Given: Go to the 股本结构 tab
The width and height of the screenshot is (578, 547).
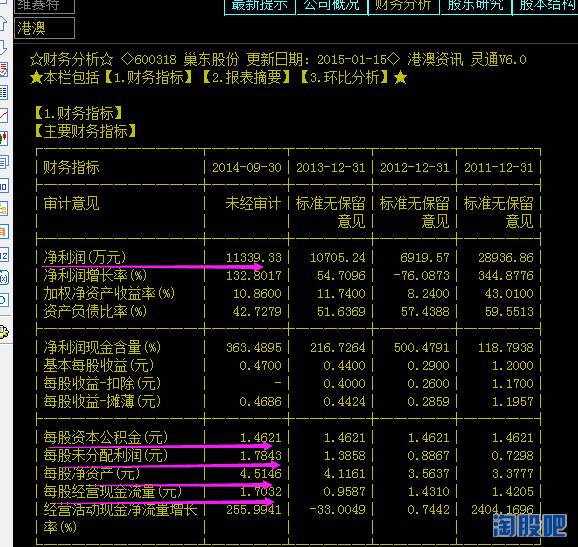Looking at the screenshot, I should click(x=546, y=7).
